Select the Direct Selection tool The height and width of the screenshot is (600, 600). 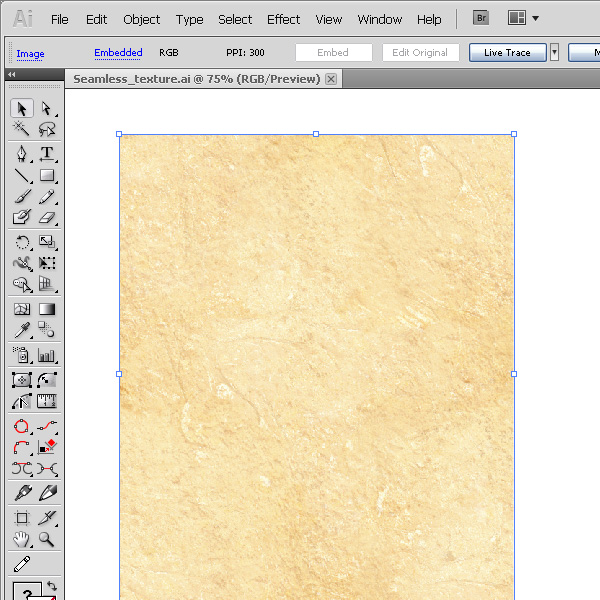pos(46,108)
